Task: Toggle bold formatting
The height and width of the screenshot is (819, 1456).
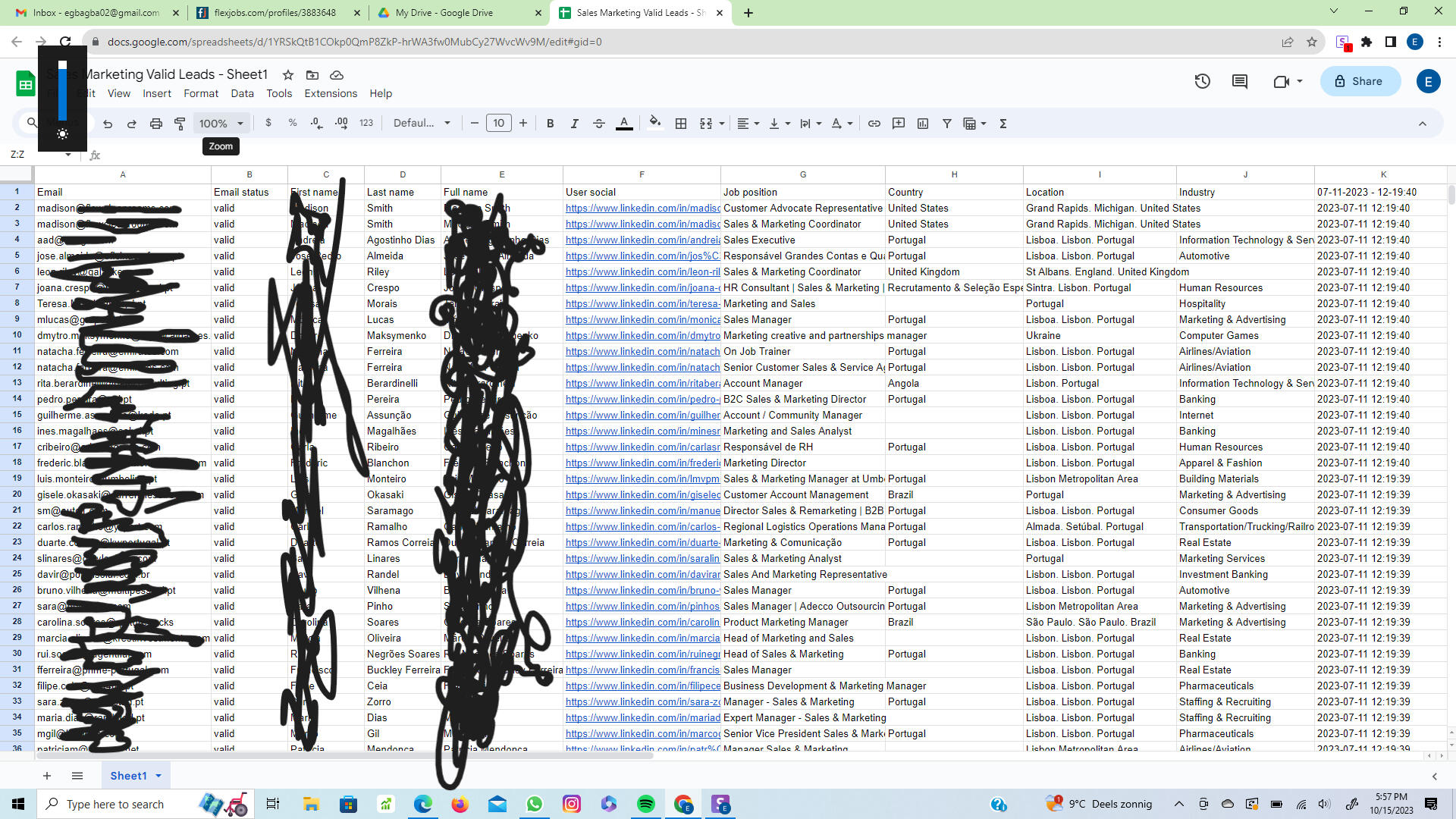Action: tap(551, 124)
